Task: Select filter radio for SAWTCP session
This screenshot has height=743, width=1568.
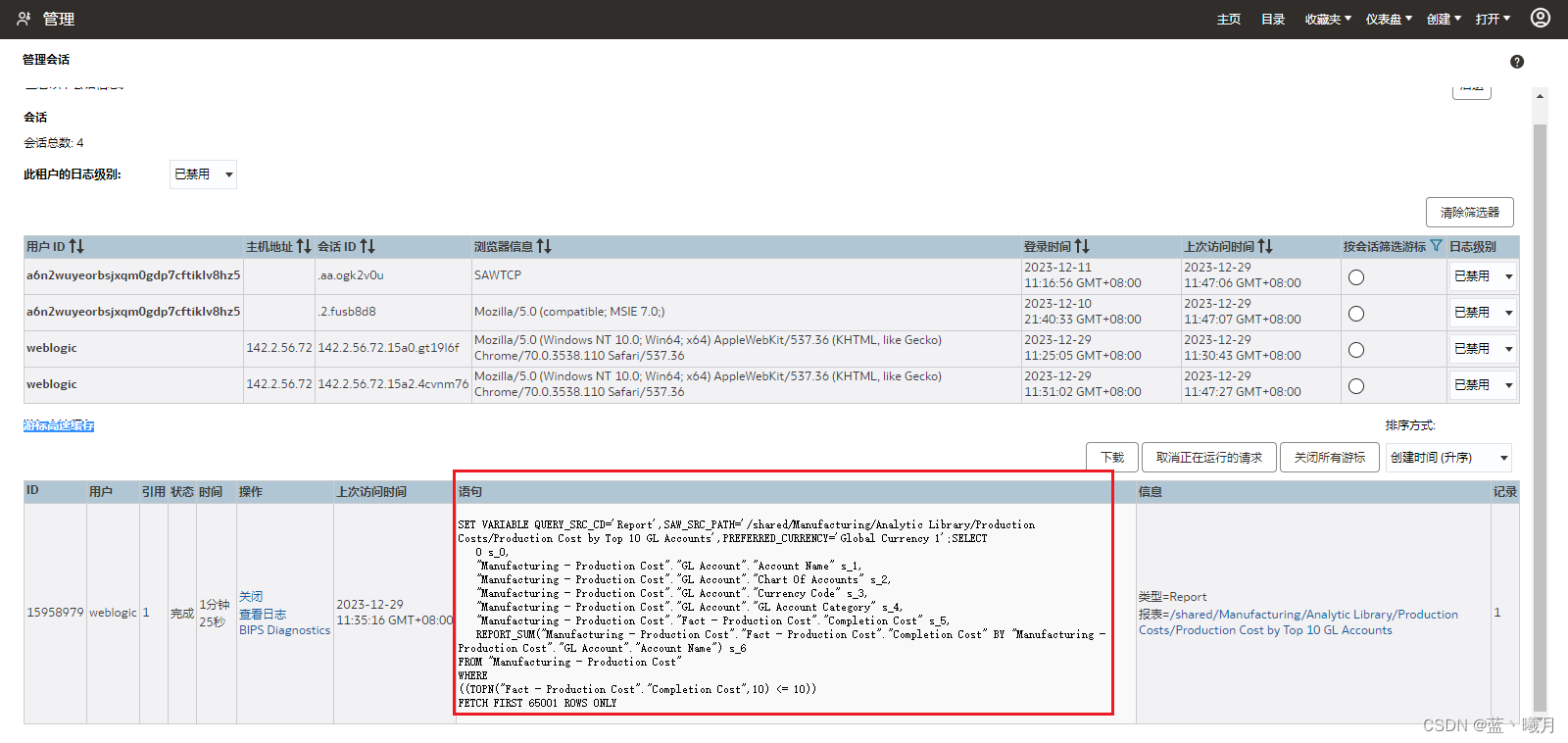Action: [1356, 277]
